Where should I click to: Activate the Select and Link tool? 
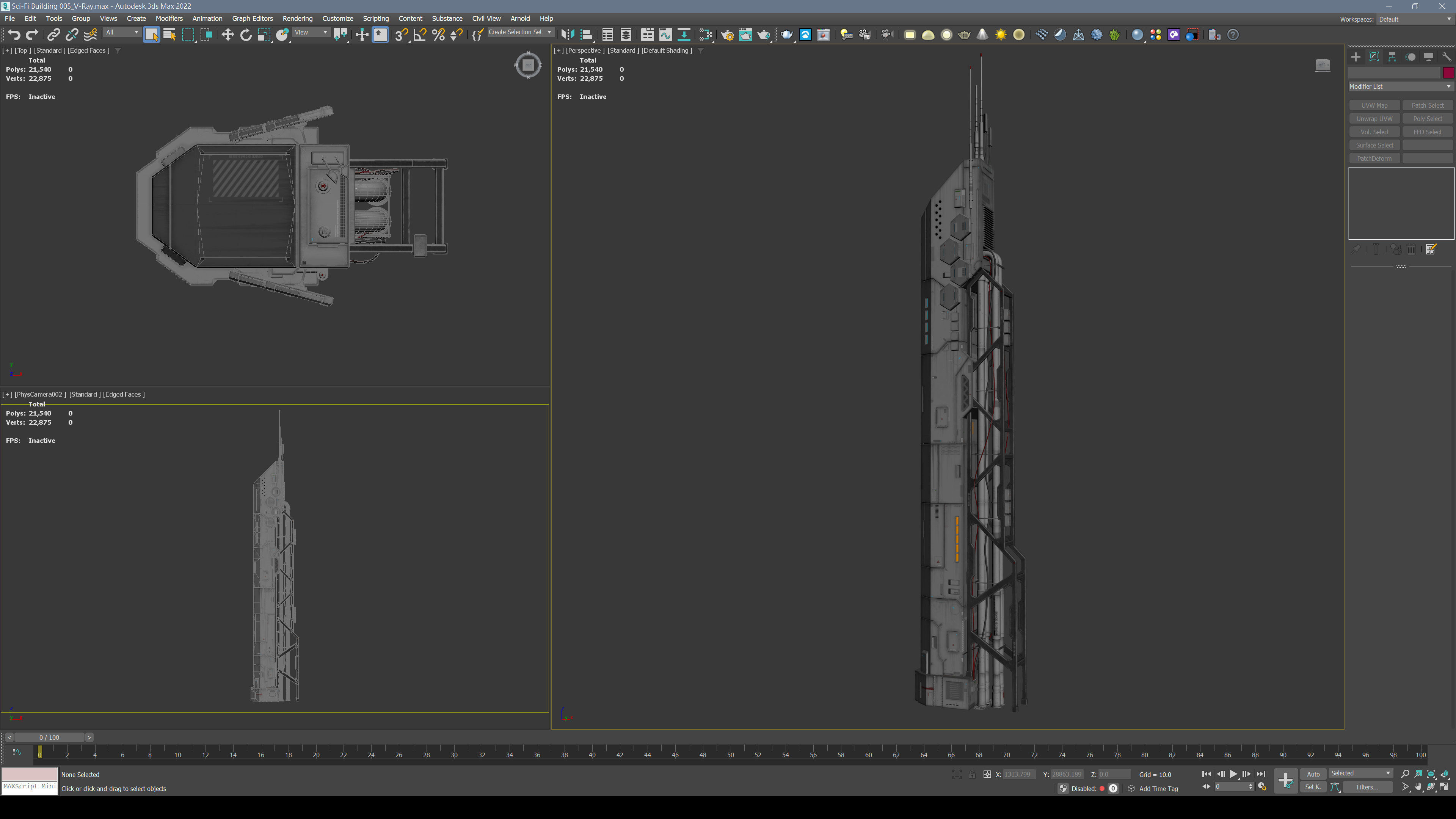[x=53, y=35]
